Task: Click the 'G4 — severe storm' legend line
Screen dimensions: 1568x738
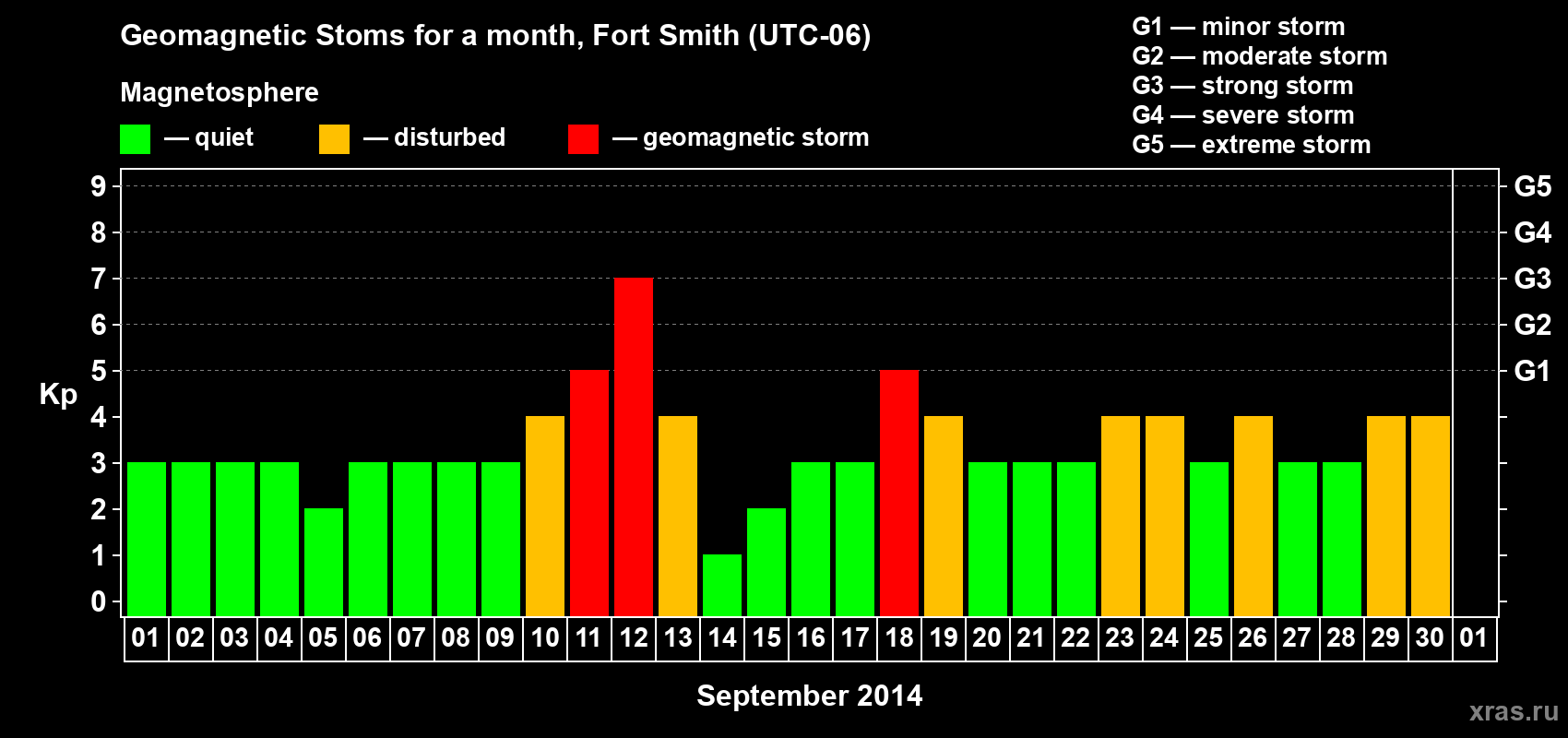Action: [1243, 115]
